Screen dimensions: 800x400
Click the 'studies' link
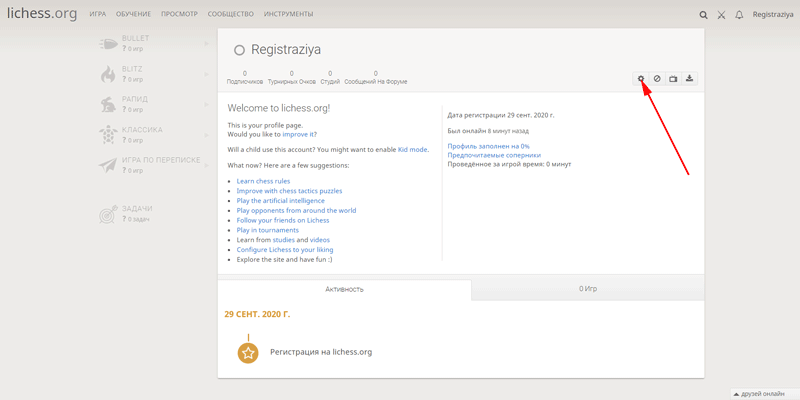click(284, 240)
